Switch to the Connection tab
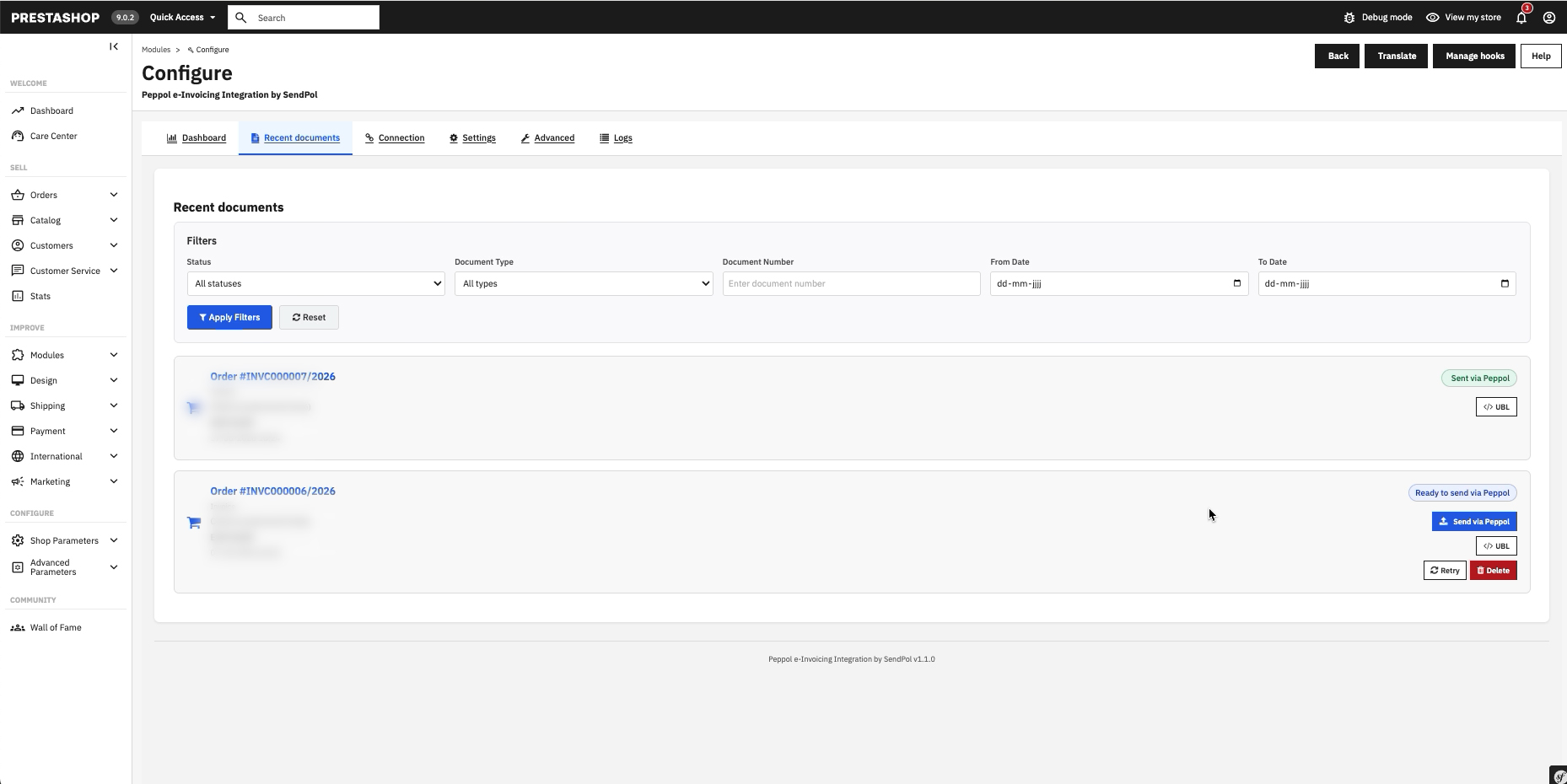 395,137
